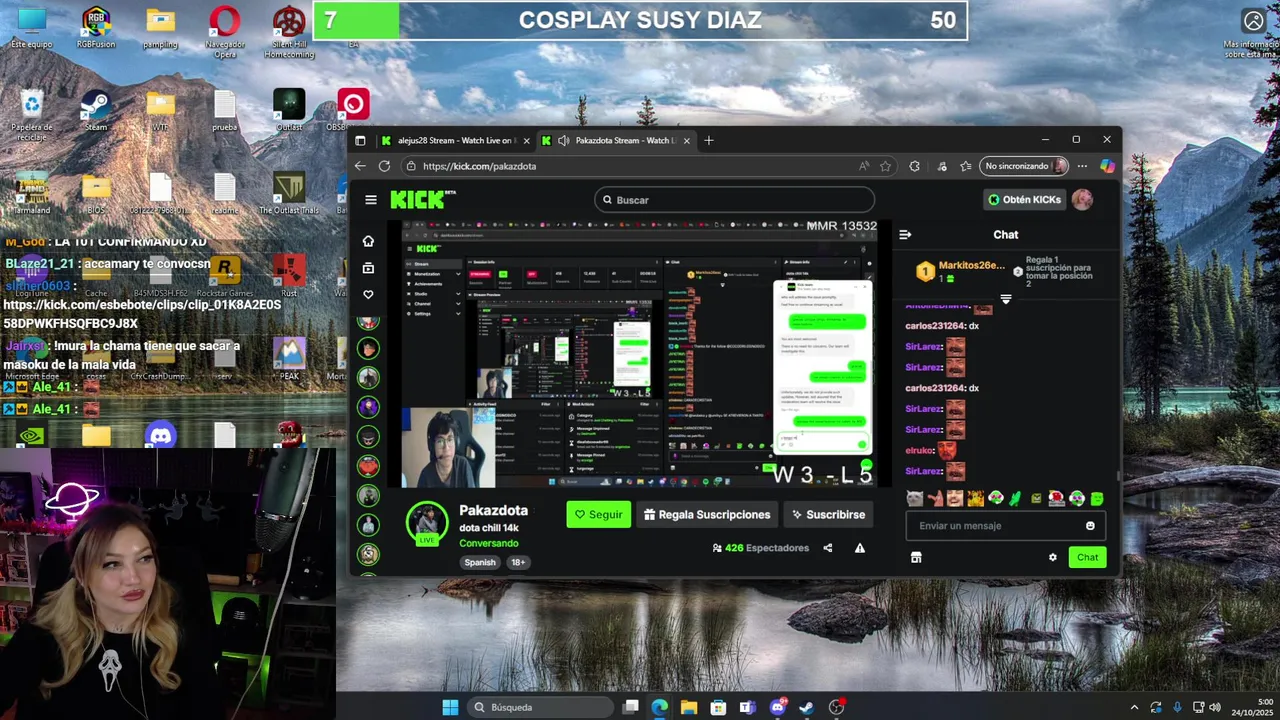Screen dimensions: 1280x720
Task: Open read aloud icon in address bar
Action: tap(863, 166)
